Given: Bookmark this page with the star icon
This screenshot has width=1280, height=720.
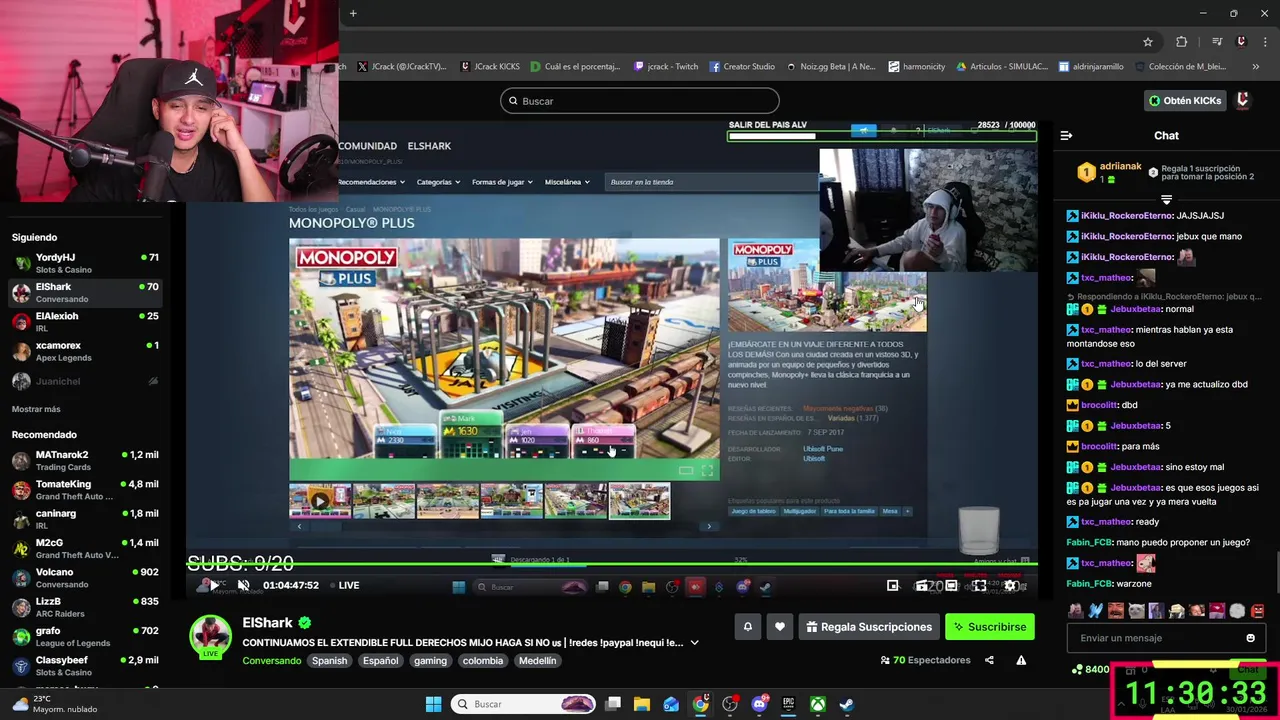Looking at the screenshot, I should click(1148, 41).
